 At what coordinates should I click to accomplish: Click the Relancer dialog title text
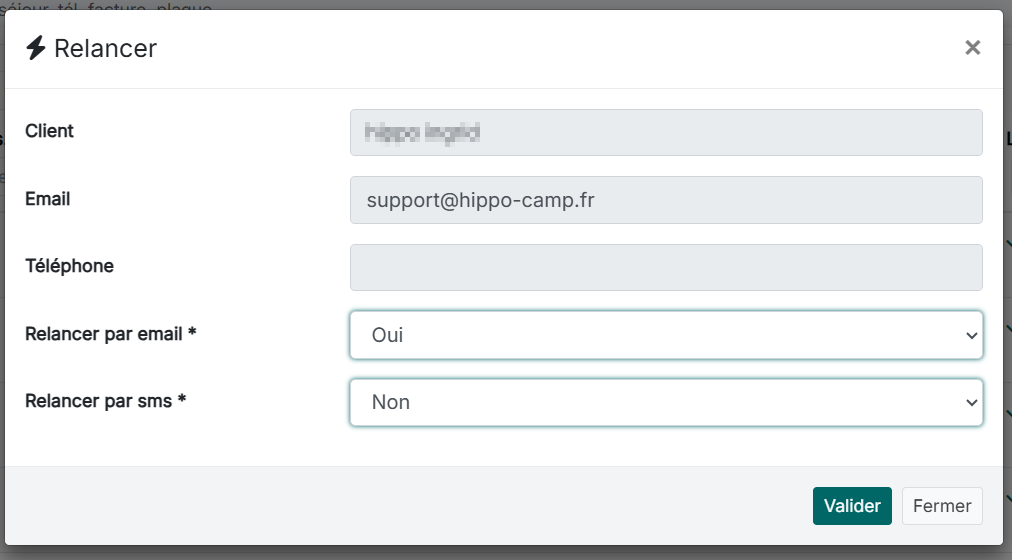point(105,48)
